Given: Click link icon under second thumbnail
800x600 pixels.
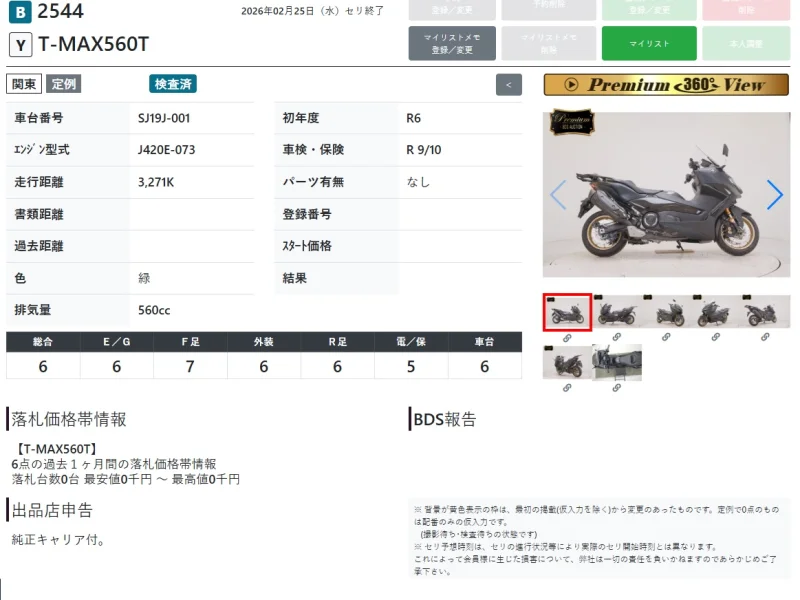Looking at the screenshot, I should tap(617, 337).
